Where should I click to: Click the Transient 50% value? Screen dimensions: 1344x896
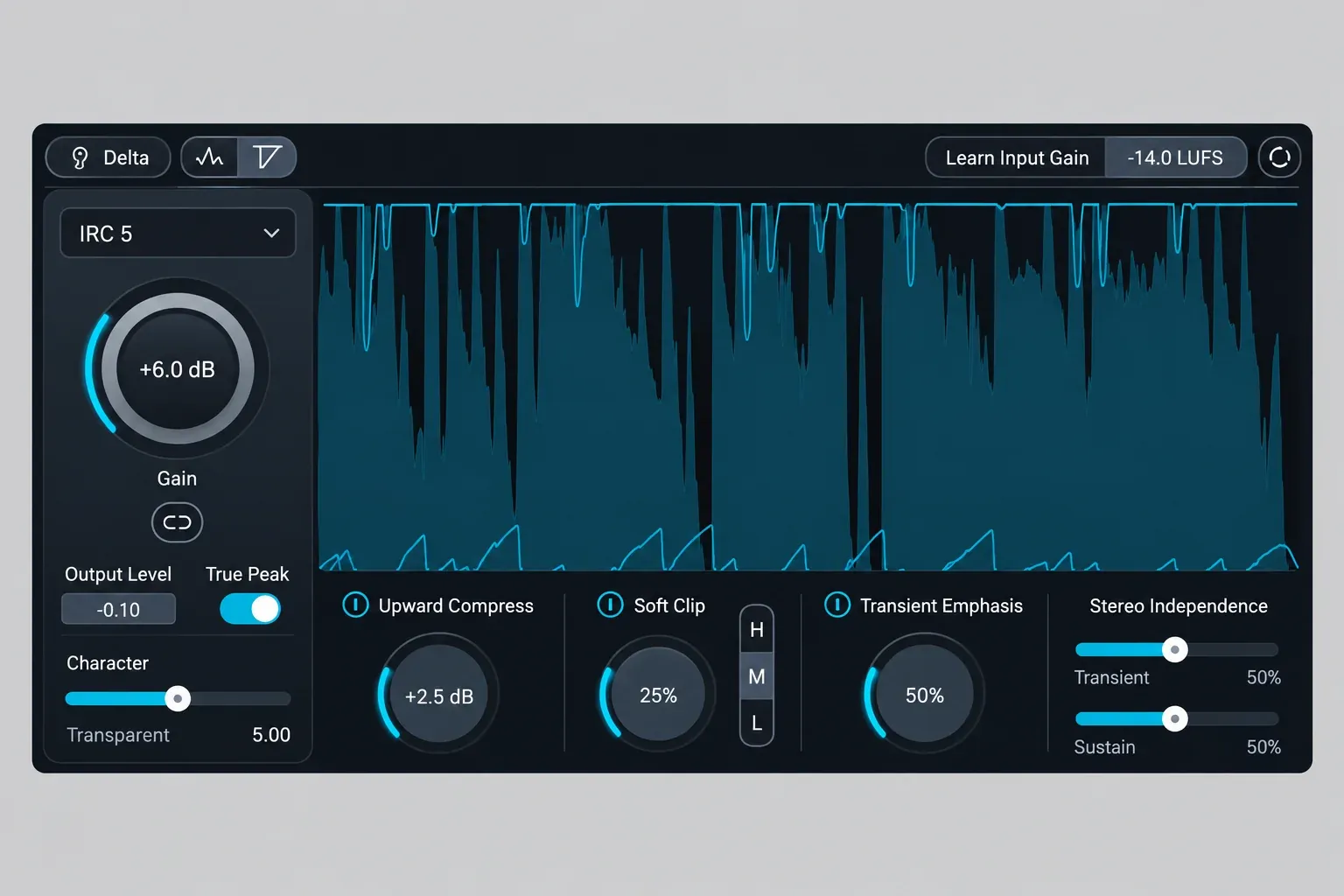click(1263, 677)
